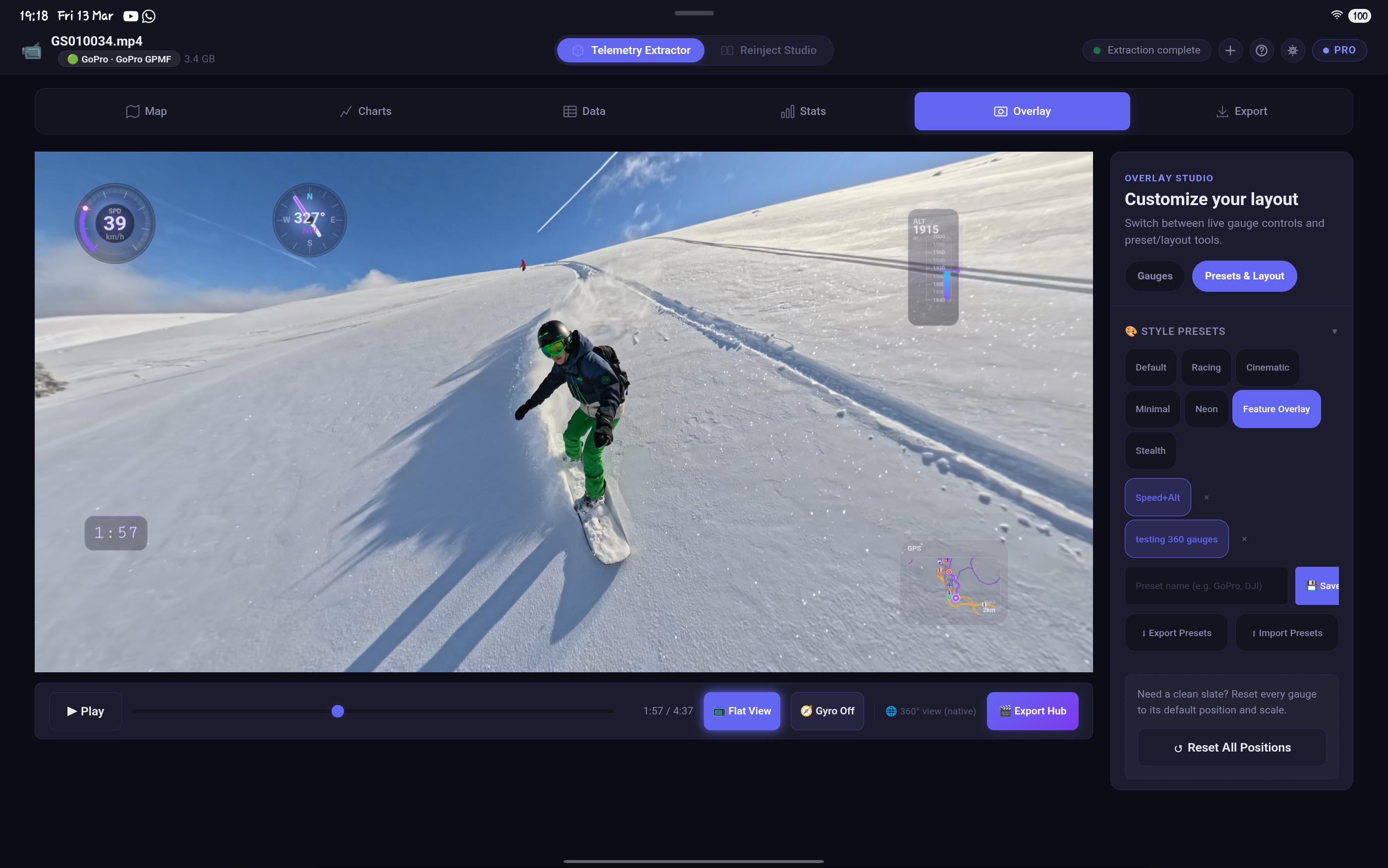The image size is (1388, 868).
Task: Click the preset name input field
Action: [x=1205, y=586]
